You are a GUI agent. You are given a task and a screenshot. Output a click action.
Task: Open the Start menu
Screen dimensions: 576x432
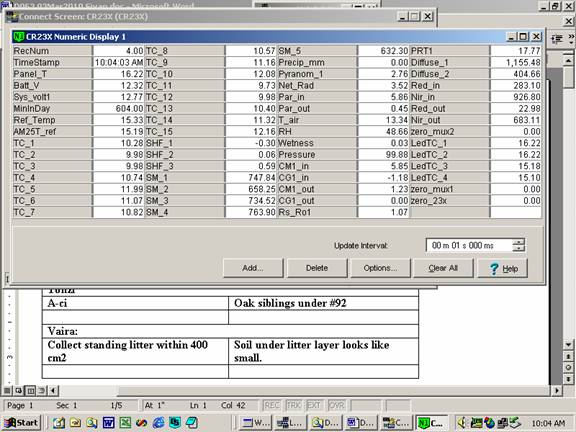point(21,422)
